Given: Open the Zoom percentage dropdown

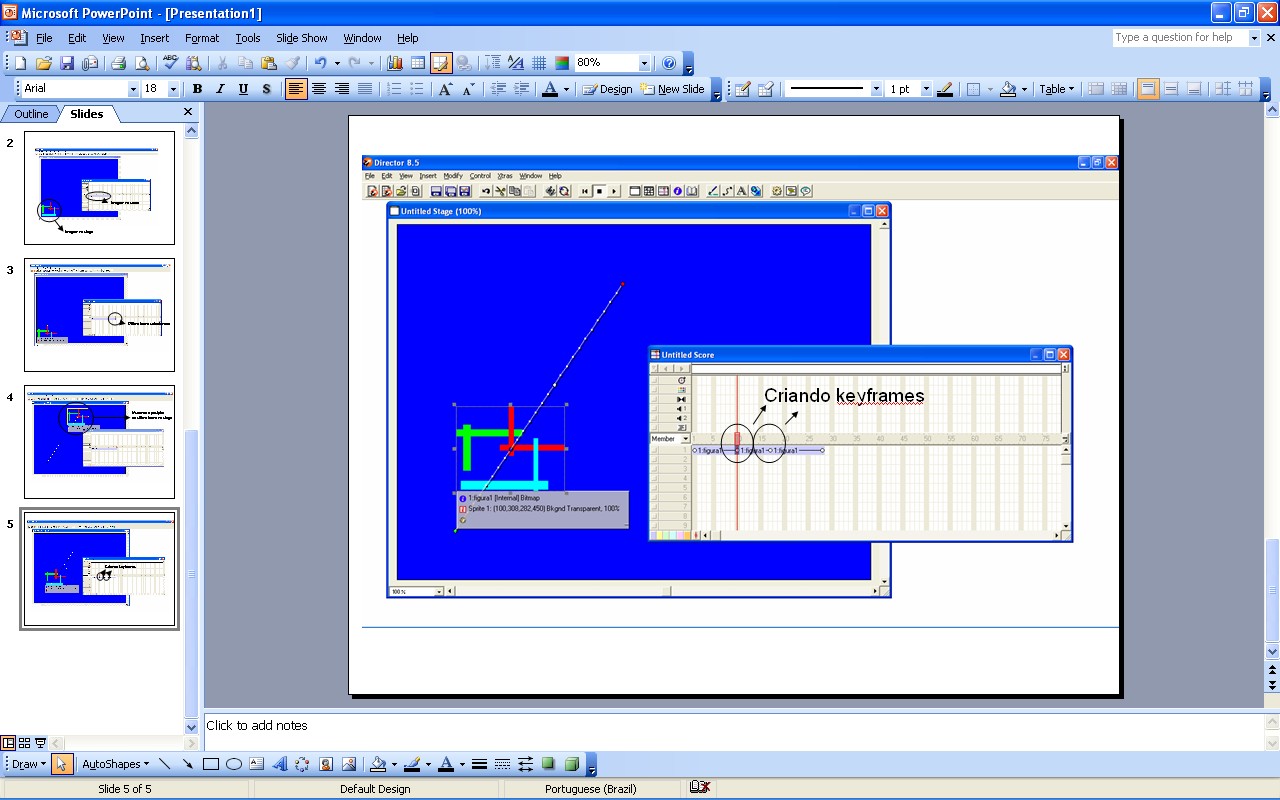Looking at the screenshot, I should [x=644, y=63].
